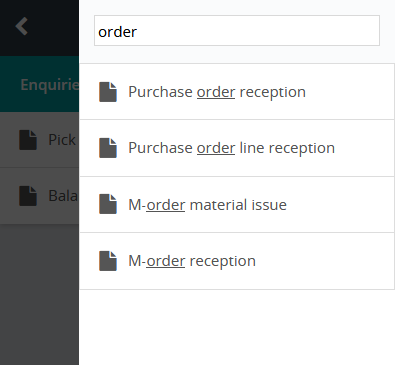Screen dimensions: 395x365
Task: Click the underlined "order" in M-order material issue
Action: click(x=166, y=205)
